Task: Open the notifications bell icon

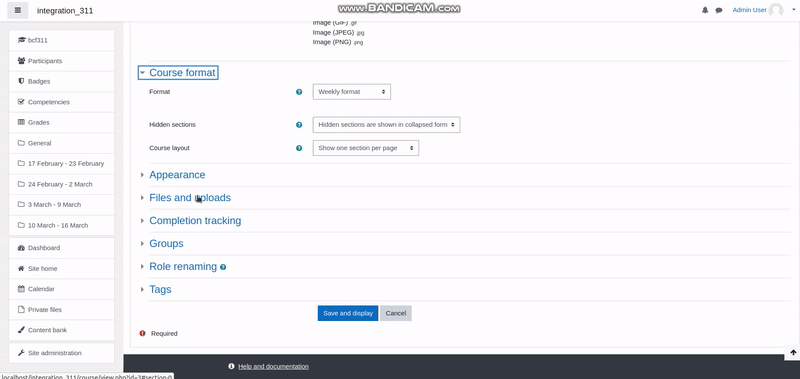Action: tap(705, 10)
